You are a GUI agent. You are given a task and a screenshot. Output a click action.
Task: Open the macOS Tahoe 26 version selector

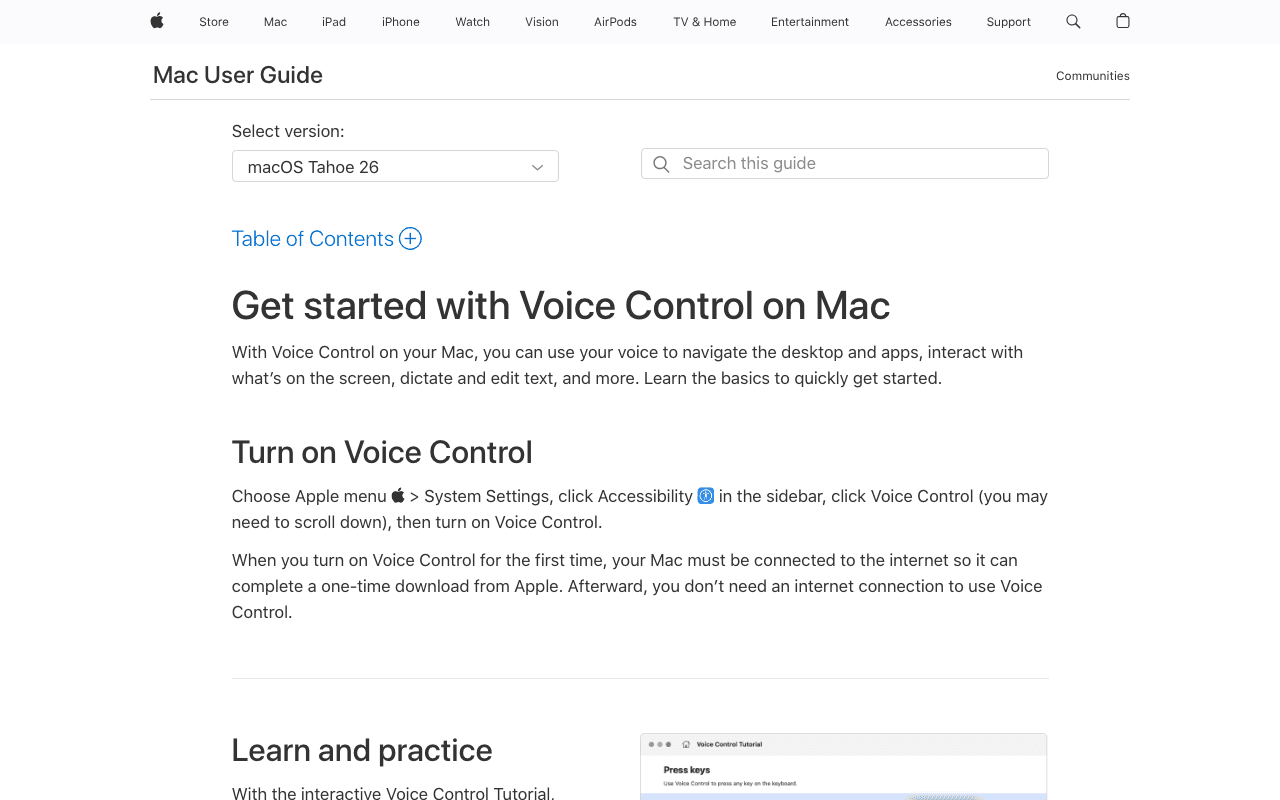coord(395,166)
